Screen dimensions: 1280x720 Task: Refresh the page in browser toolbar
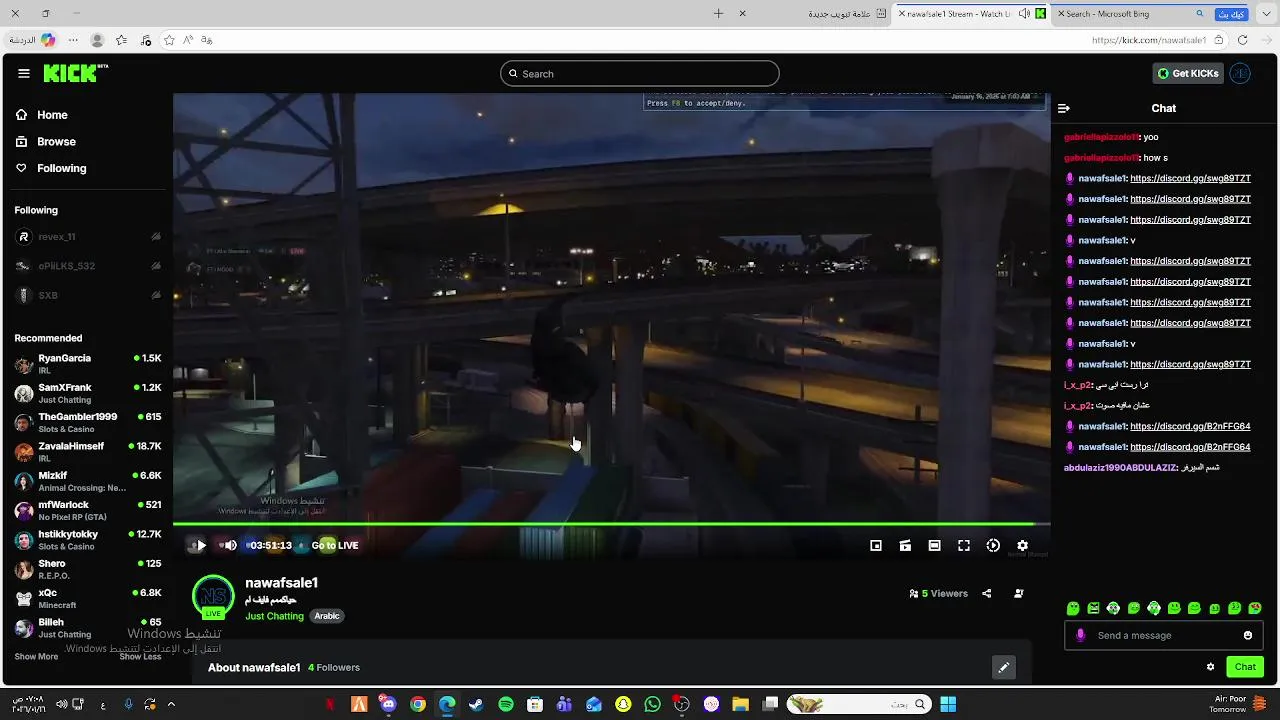(x=1242, y=40)
